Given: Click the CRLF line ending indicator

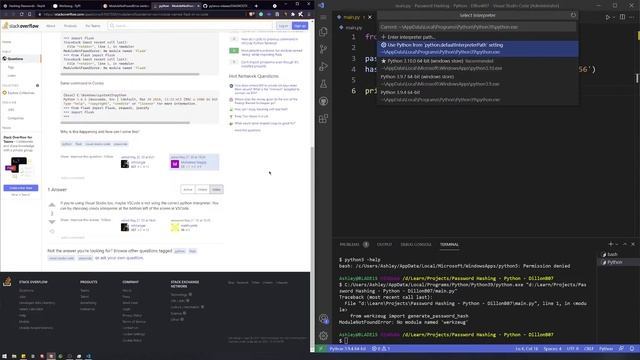Looking at the screenshot, I should pyautogui.click(x=589, y=349).
